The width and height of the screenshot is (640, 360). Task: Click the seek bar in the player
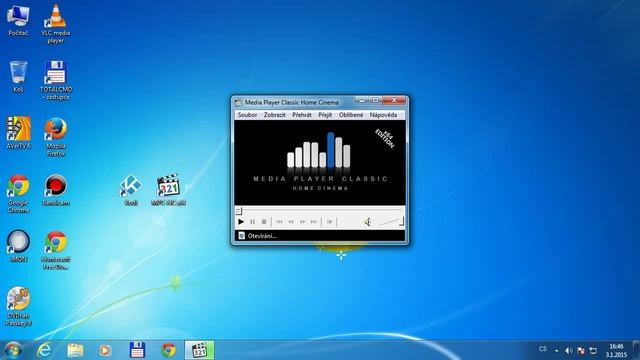click(320, 211)
